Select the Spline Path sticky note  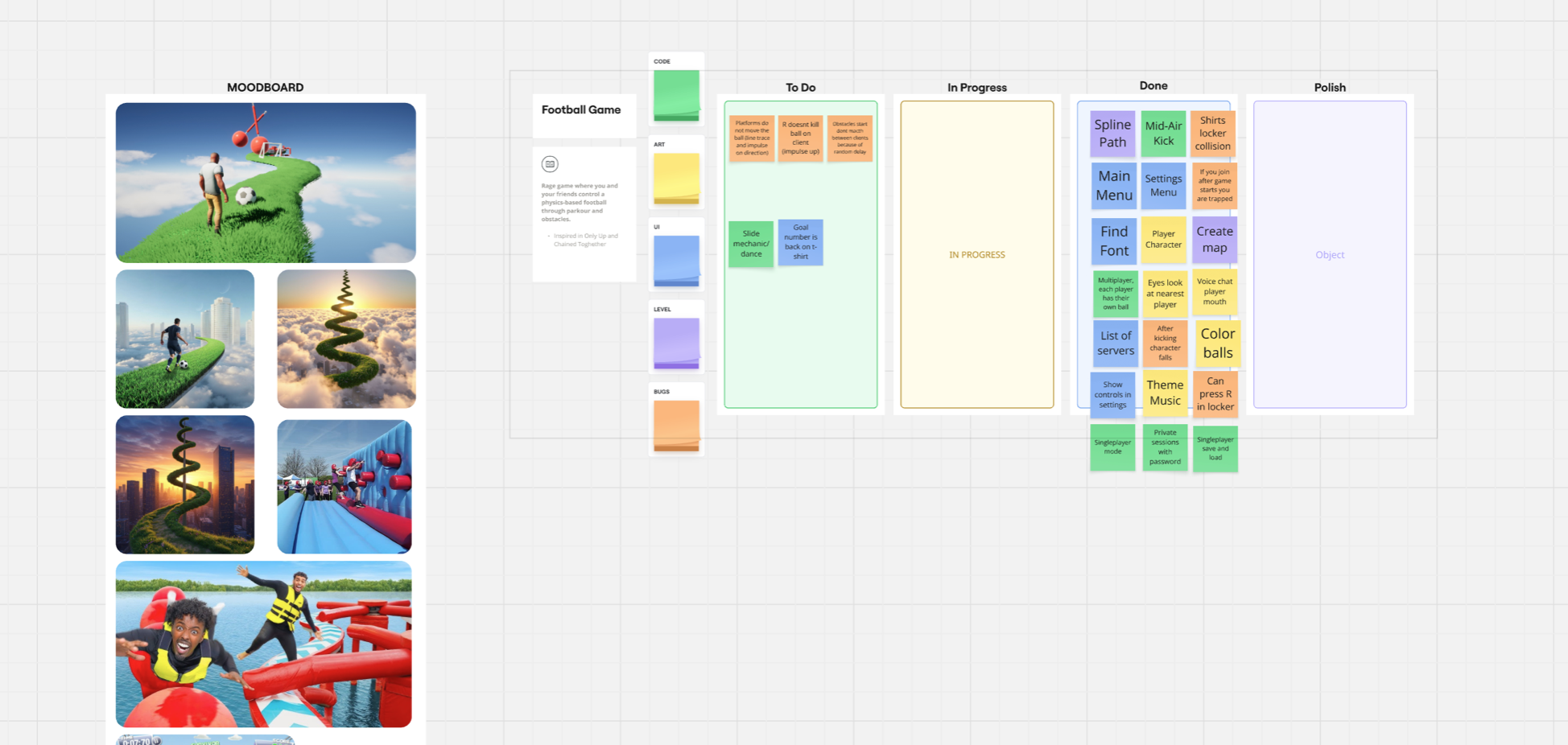click(1112, 134)
